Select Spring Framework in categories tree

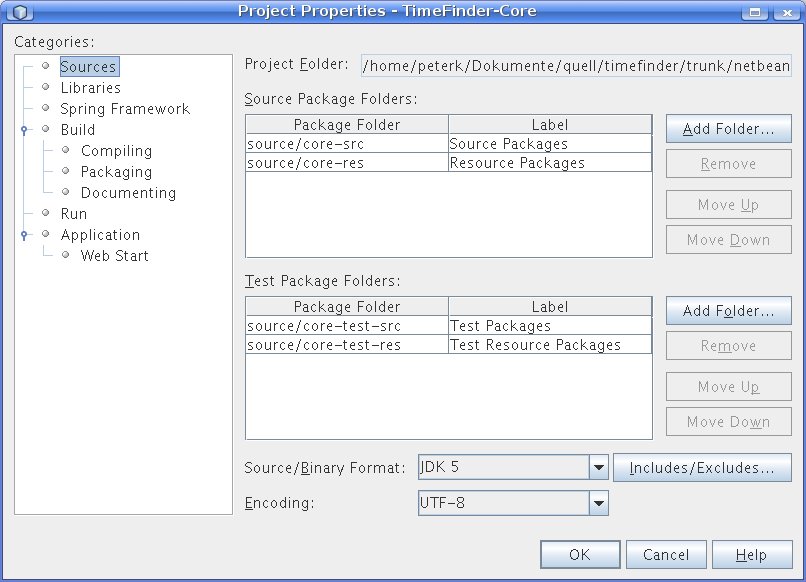[x=124, y=109]
